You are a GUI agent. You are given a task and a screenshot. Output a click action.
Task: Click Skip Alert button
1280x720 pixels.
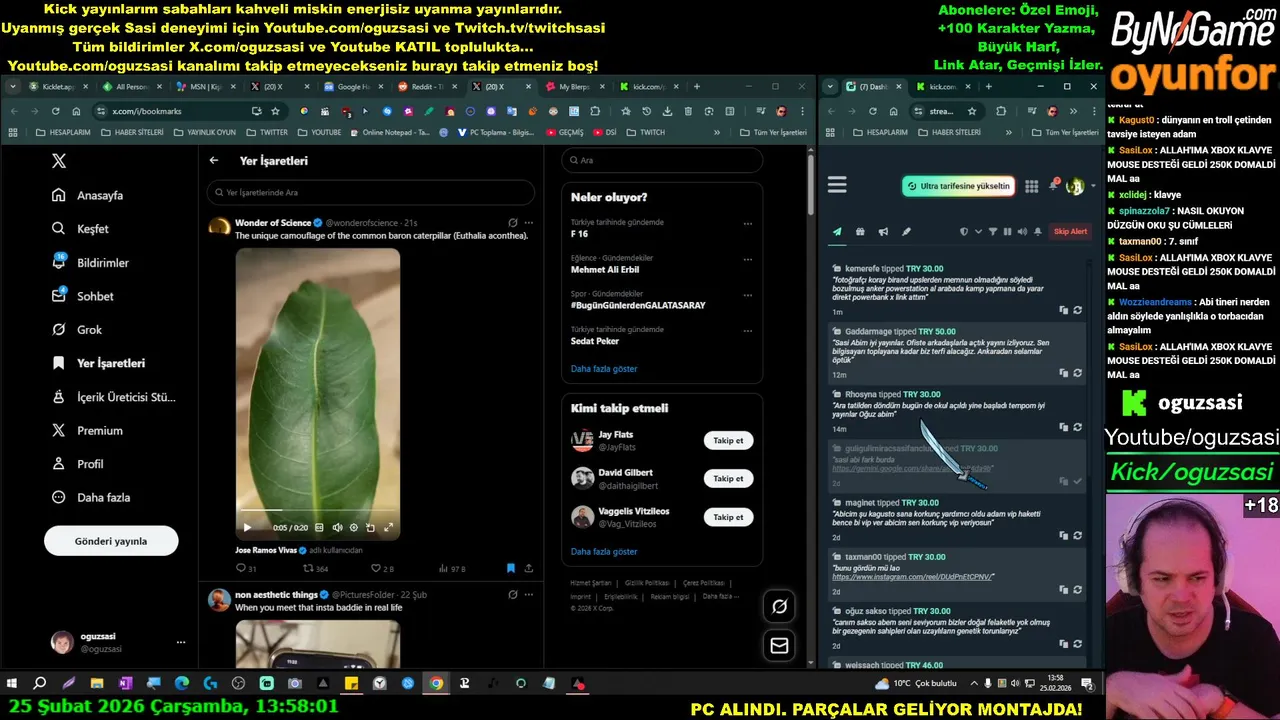1070,232
